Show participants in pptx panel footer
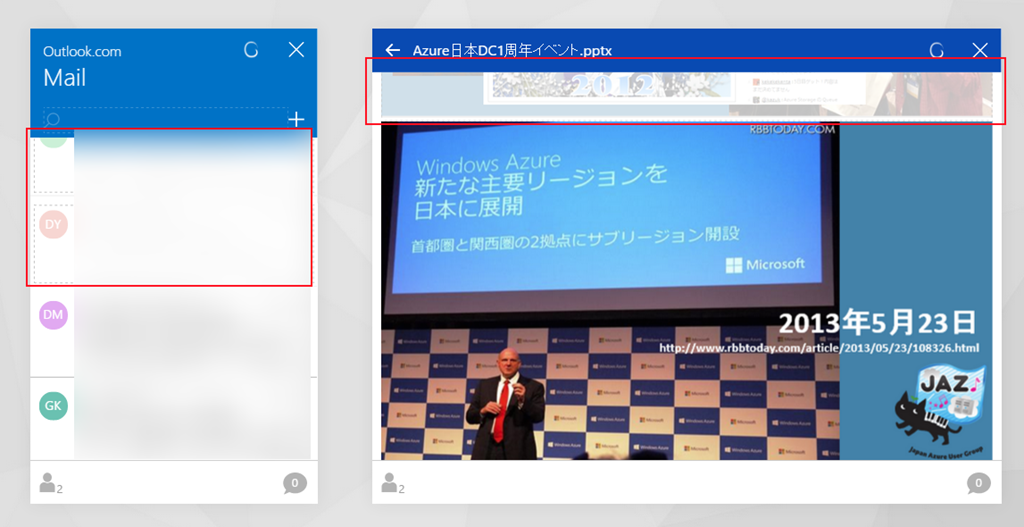The width and height of the screenshot is (1024, 527). pyautogui.click(x=390, y=484)
